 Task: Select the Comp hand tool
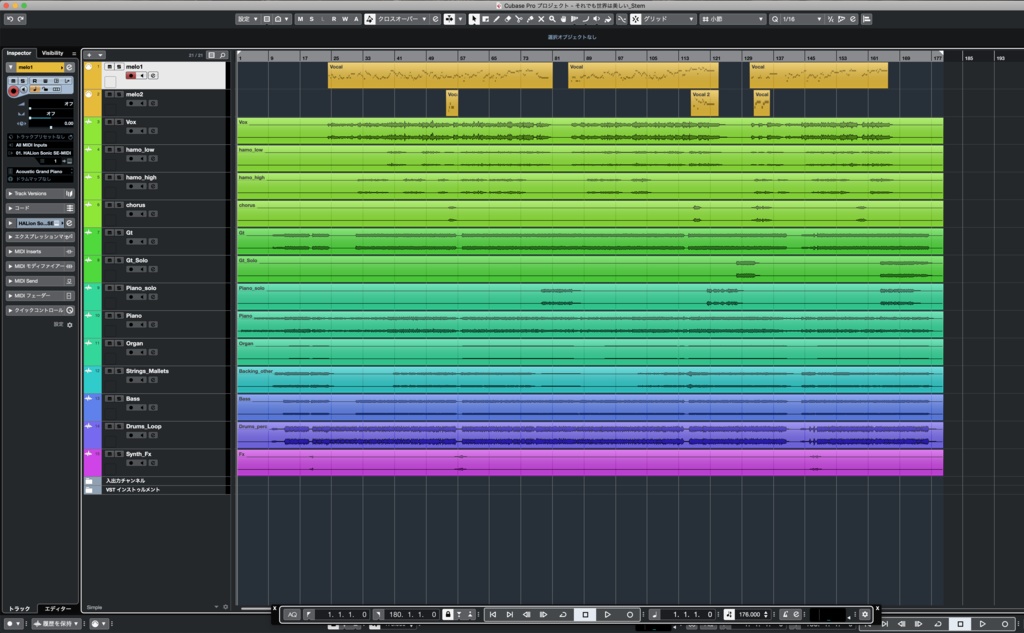tap(563, 19)
